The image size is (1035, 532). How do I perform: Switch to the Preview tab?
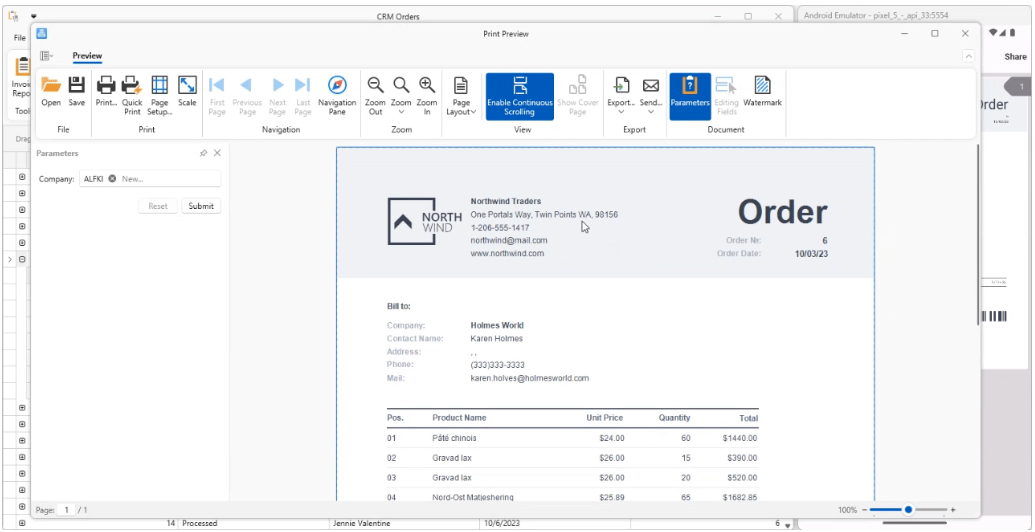87,56
